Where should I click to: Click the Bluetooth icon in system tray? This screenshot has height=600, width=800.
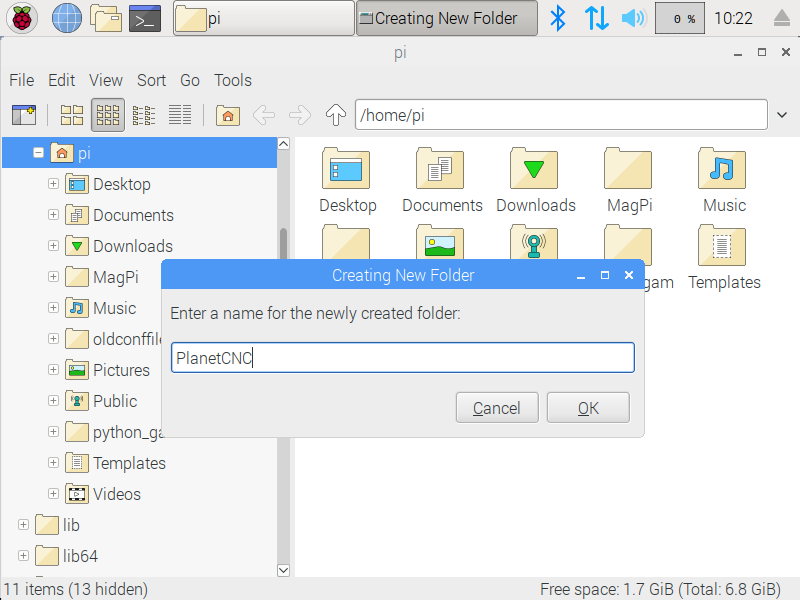[559, 18]
